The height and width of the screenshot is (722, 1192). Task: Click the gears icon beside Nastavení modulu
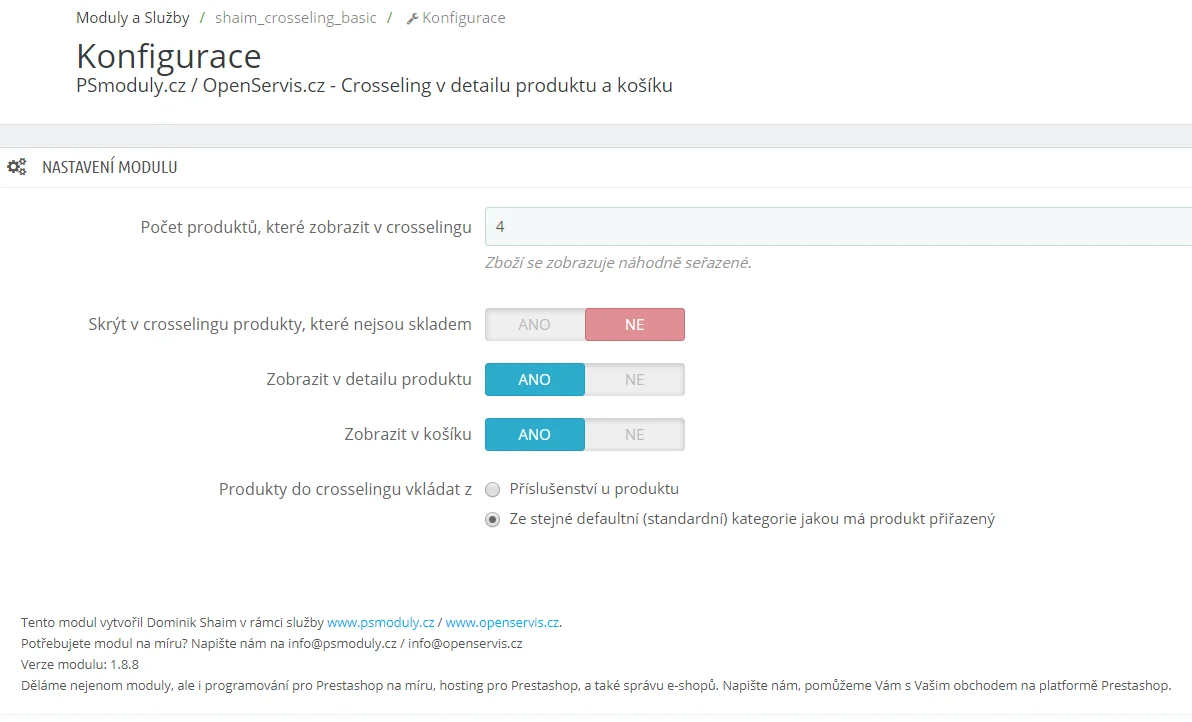click(x=17, y=167)
